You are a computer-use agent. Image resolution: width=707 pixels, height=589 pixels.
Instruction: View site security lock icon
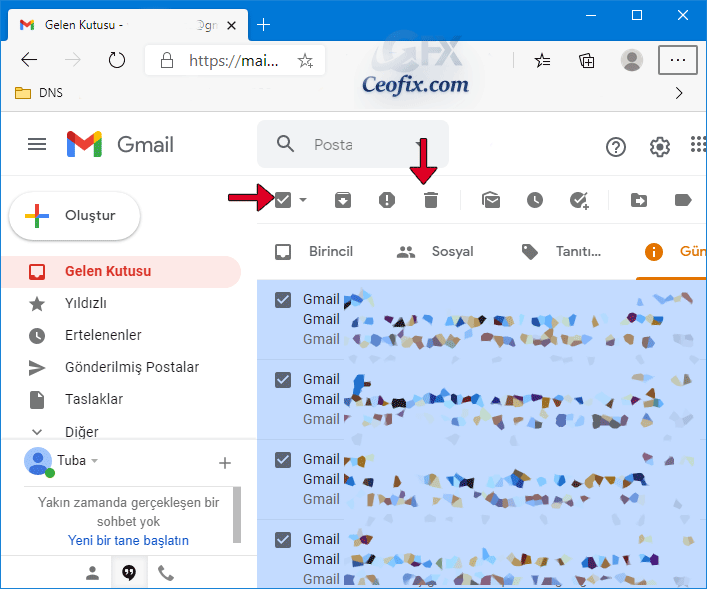[x=167, y=60]
